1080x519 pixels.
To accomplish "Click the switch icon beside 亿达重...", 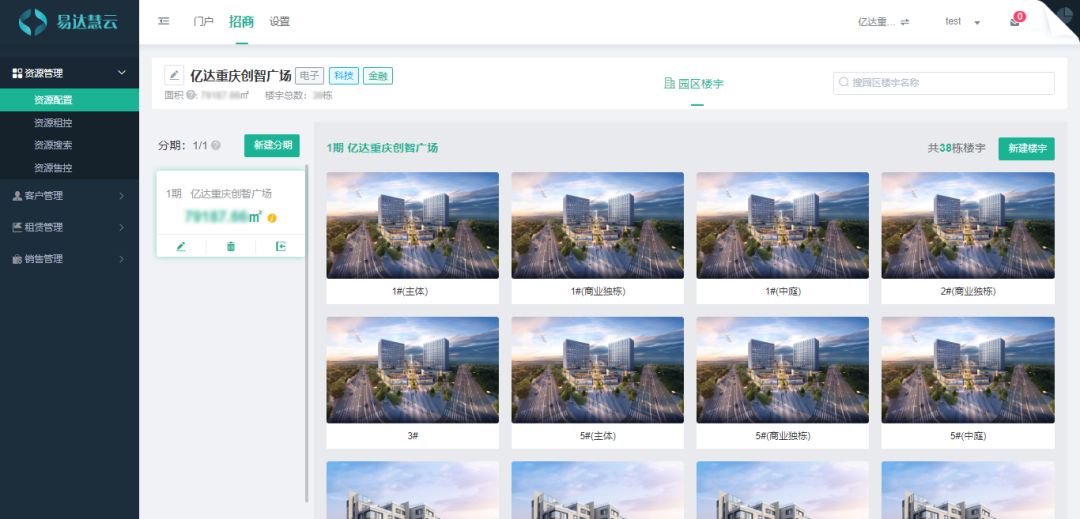I will point(905,22).
